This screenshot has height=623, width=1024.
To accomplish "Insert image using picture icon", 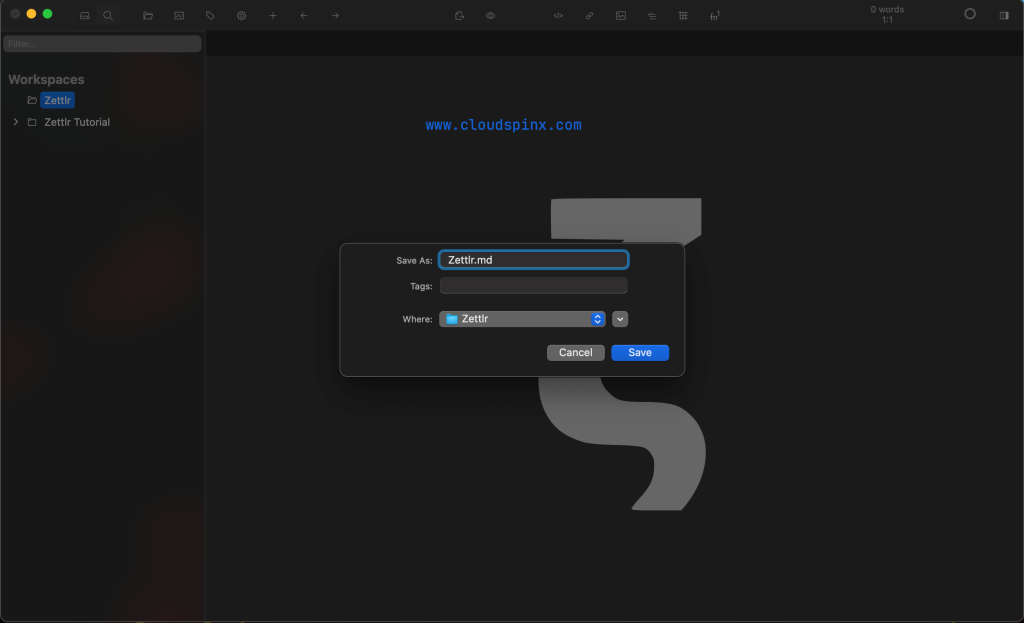I will click(621, 16).
